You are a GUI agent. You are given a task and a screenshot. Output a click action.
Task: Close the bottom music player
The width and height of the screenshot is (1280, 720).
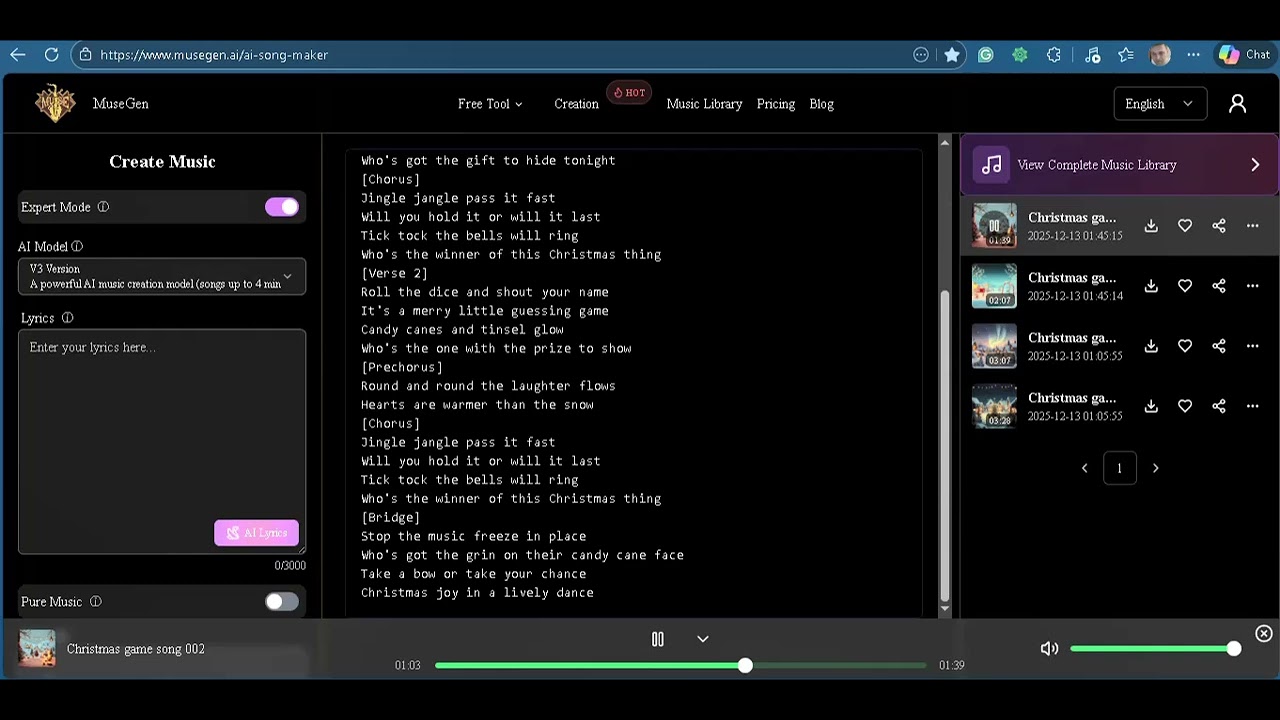pyautogui.click(x=1264, y=634)
